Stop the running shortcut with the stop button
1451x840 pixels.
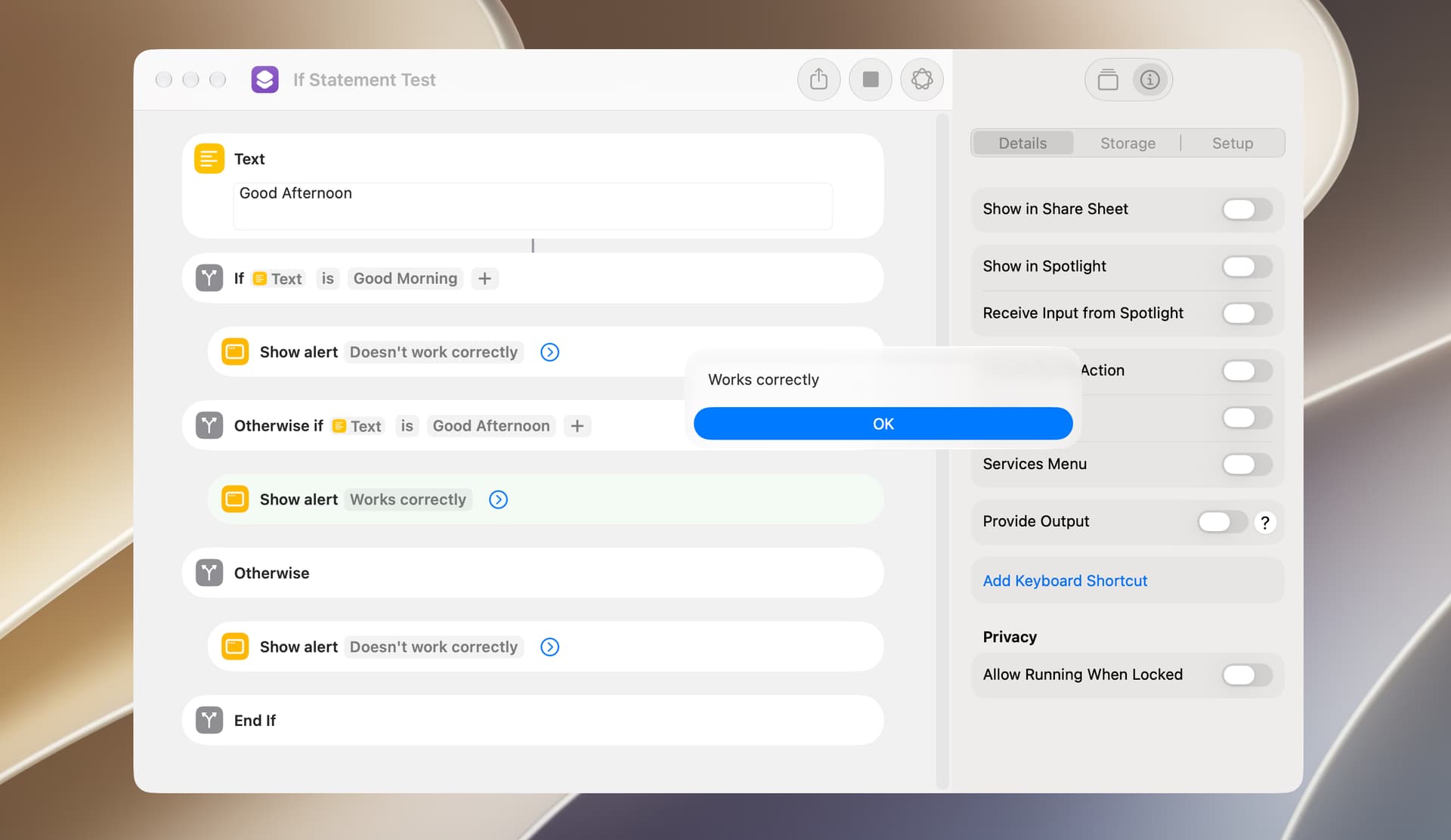(x=871, y=79)
